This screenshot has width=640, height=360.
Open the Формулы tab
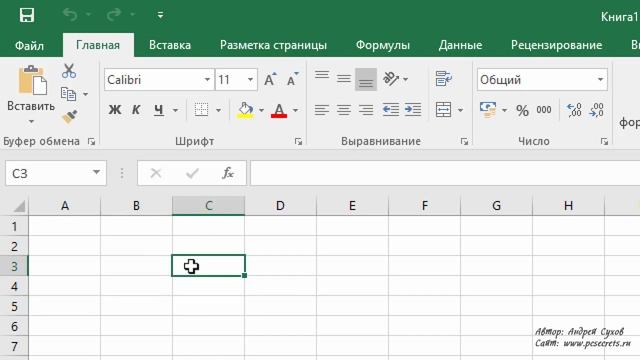coord(382,45)
